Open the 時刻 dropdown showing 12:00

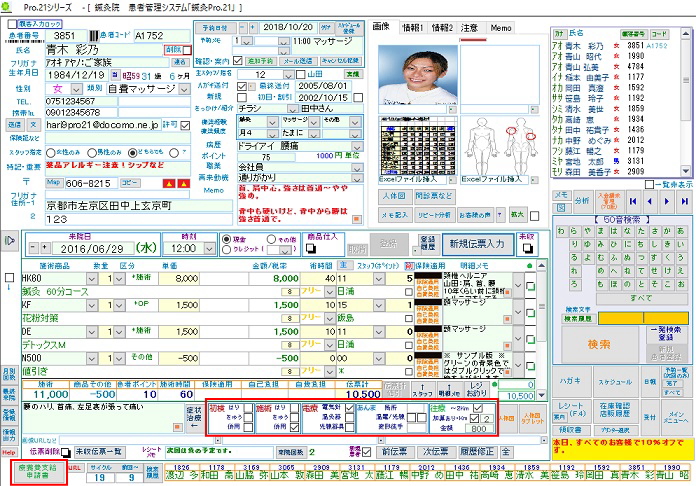[210, 248]
